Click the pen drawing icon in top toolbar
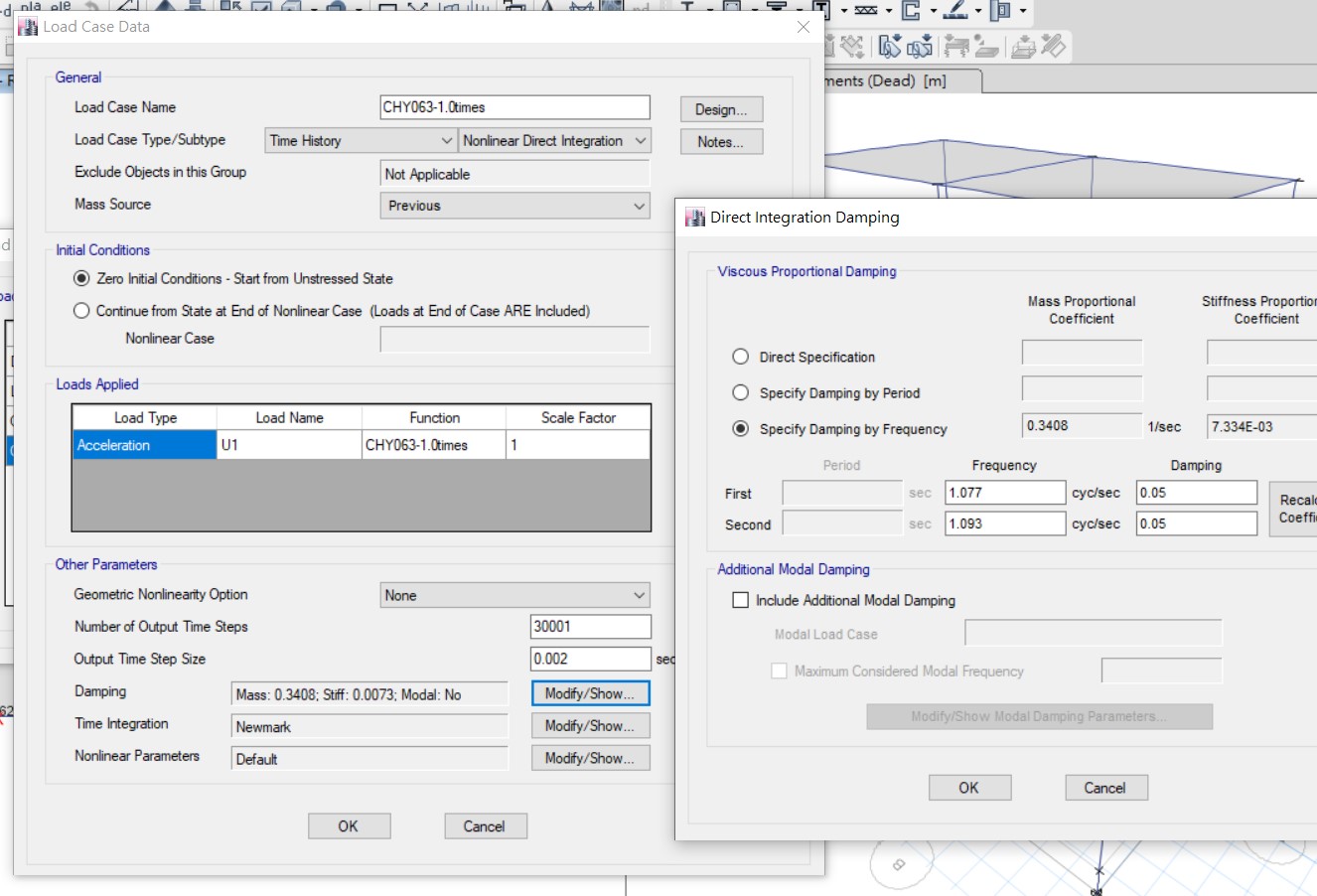 pos(955,10)
